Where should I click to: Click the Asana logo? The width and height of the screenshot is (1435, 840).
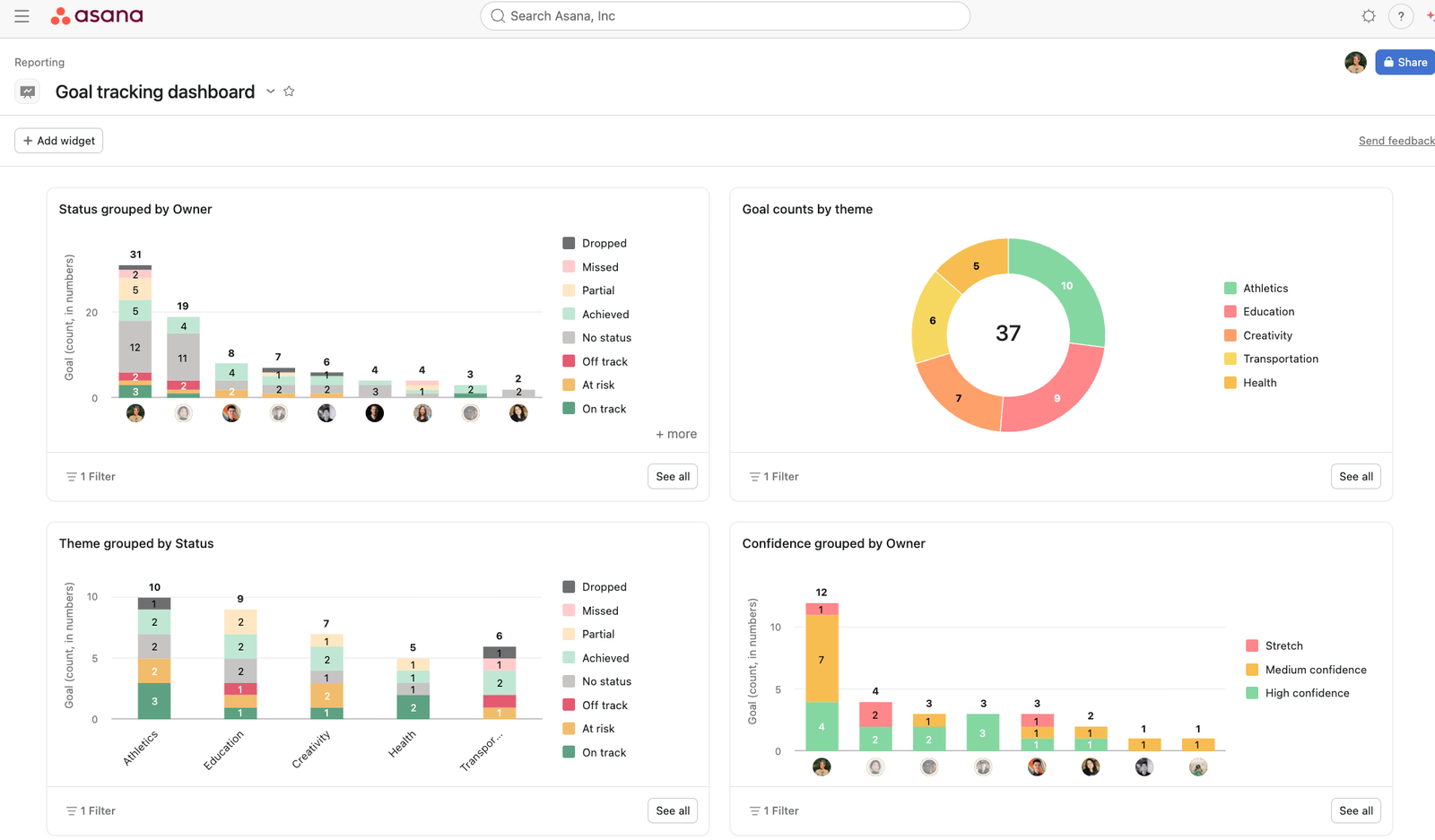[x=97, y=15]
